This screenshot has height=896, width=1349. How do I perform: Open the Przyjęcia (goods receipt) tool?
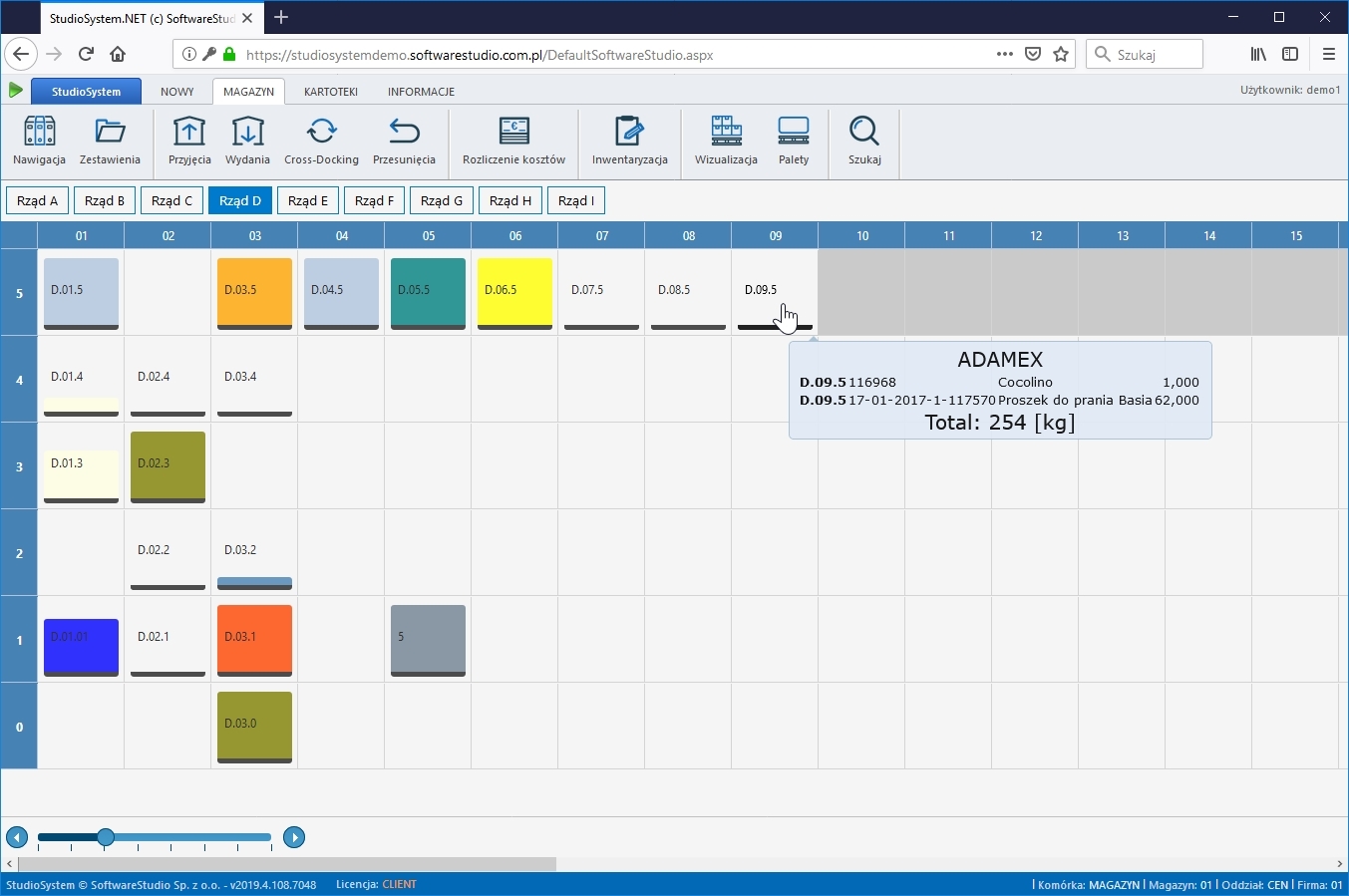189,142
